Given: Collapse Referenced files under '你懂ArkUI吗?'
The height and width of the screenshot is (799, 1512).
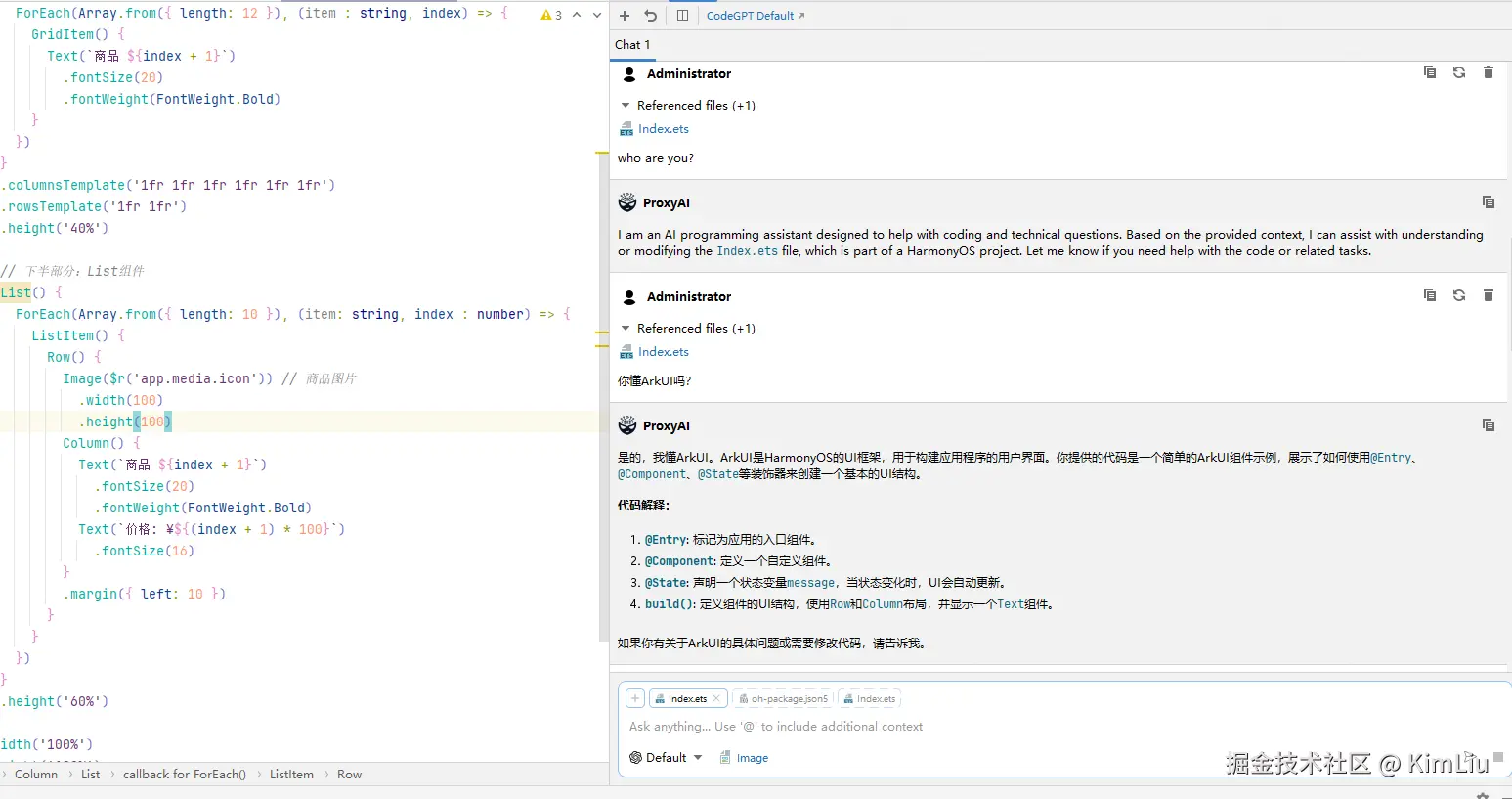Looking at the screenshot, I should (x=626, y=328).
